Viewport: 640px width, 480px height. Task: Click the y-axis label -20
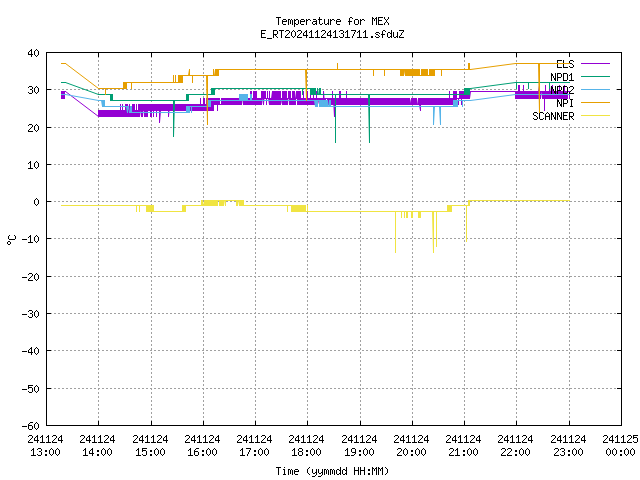(31, 277)
